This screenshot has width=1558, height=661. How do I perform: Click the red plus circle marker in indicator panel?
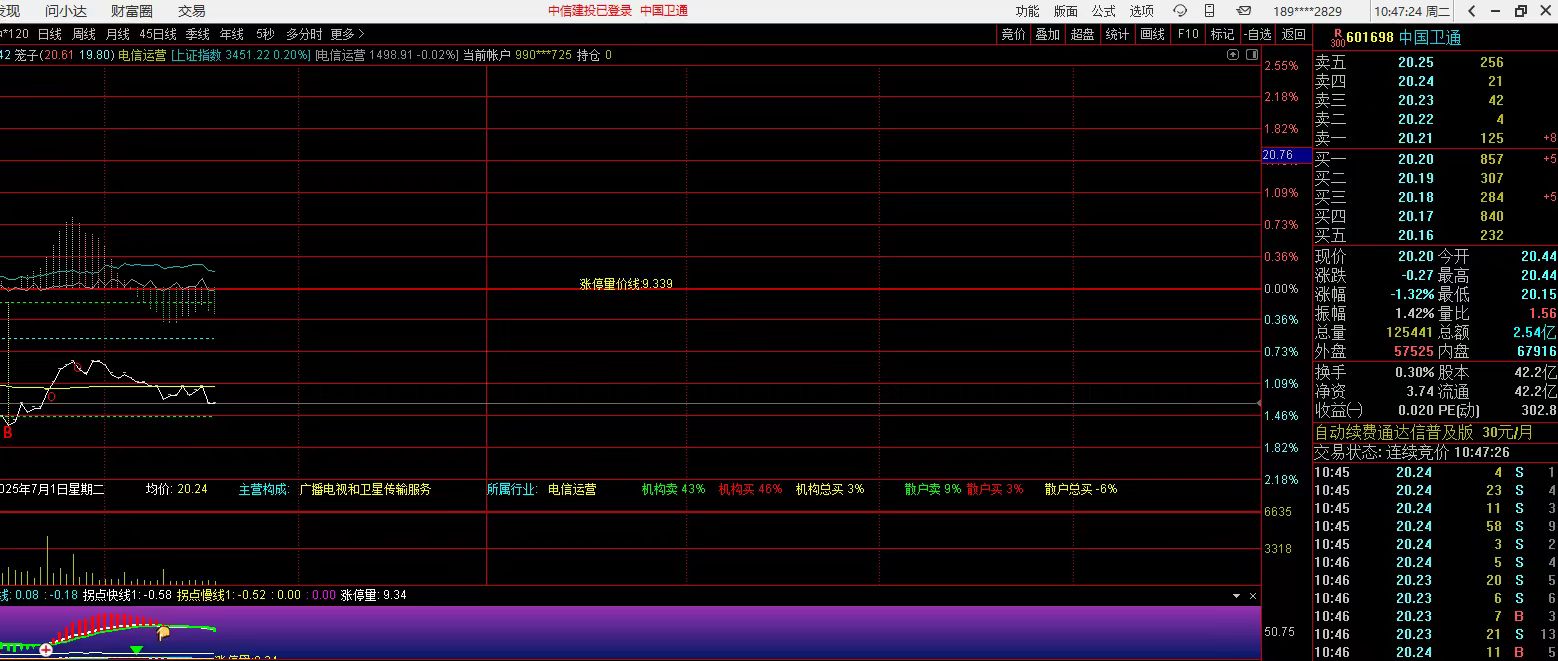pos(46,649)
